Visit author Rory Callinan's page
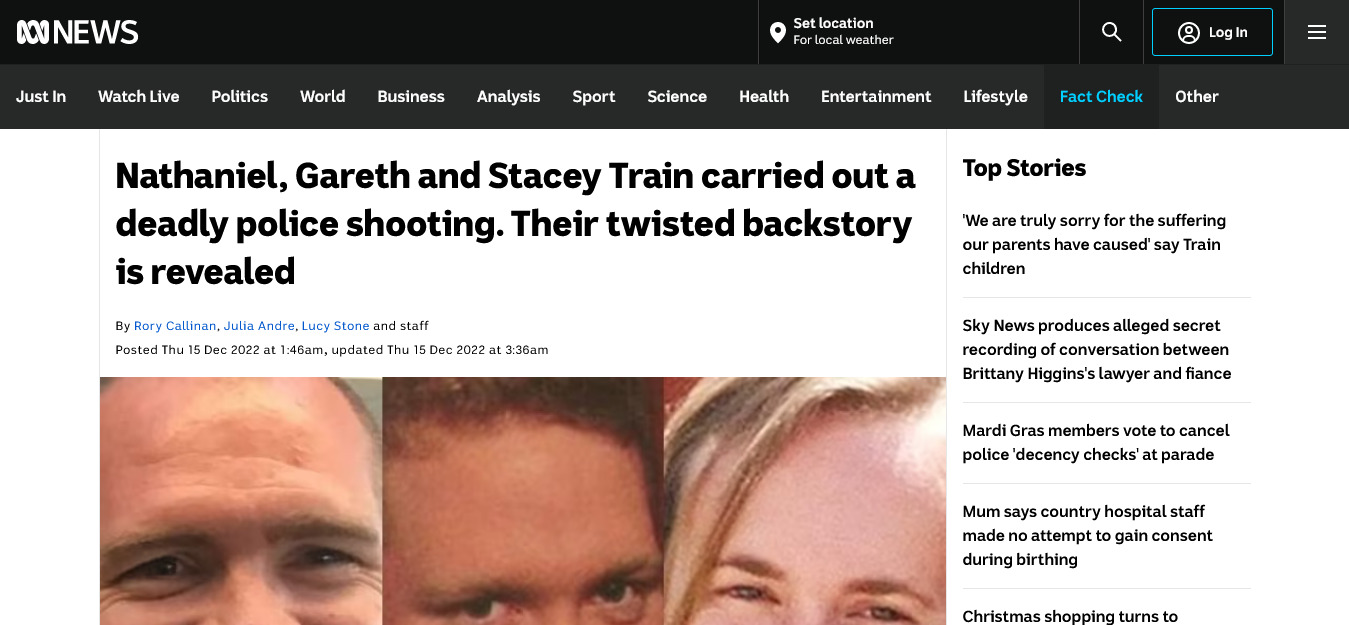 coord(175,326)
